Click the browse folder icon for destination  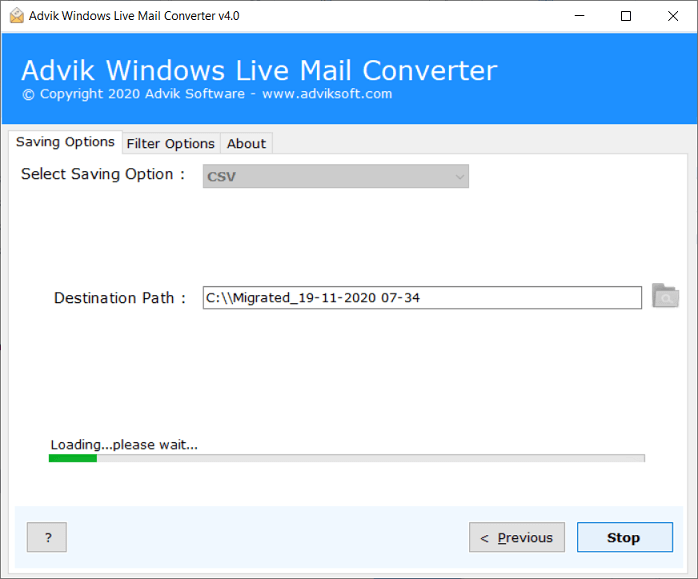[666, 296]
